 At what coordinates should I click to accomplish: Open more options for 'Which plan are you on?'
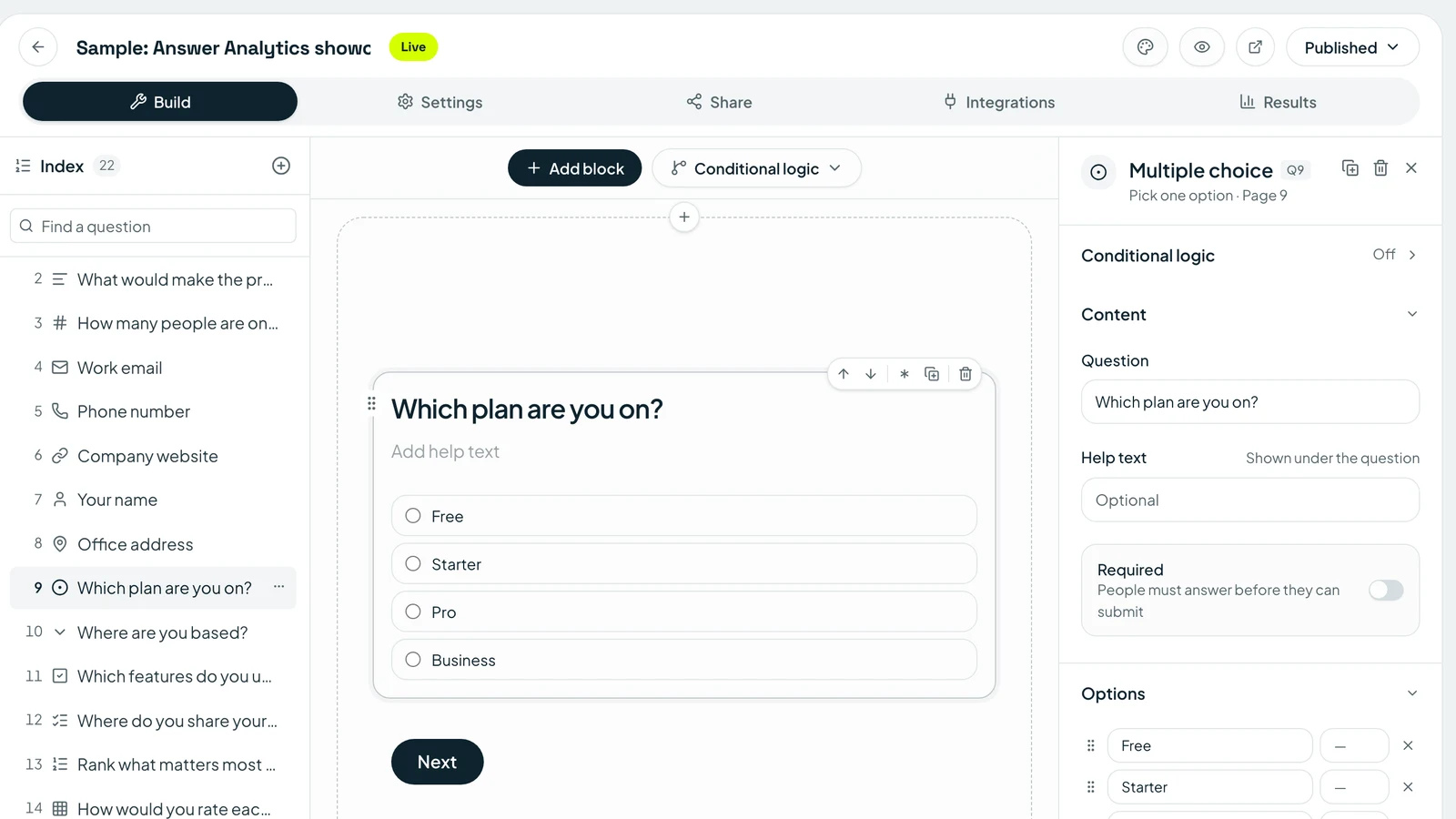(279, 587)
